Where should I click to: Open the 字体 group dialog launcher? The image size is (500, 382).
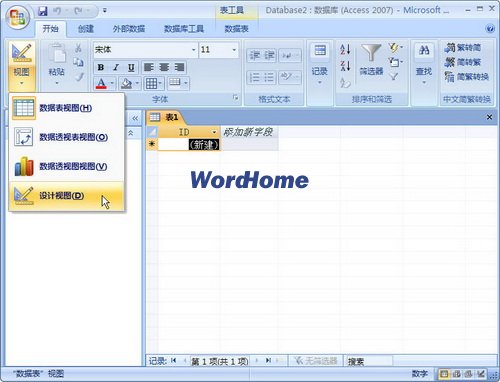click(x=235, y=97)
